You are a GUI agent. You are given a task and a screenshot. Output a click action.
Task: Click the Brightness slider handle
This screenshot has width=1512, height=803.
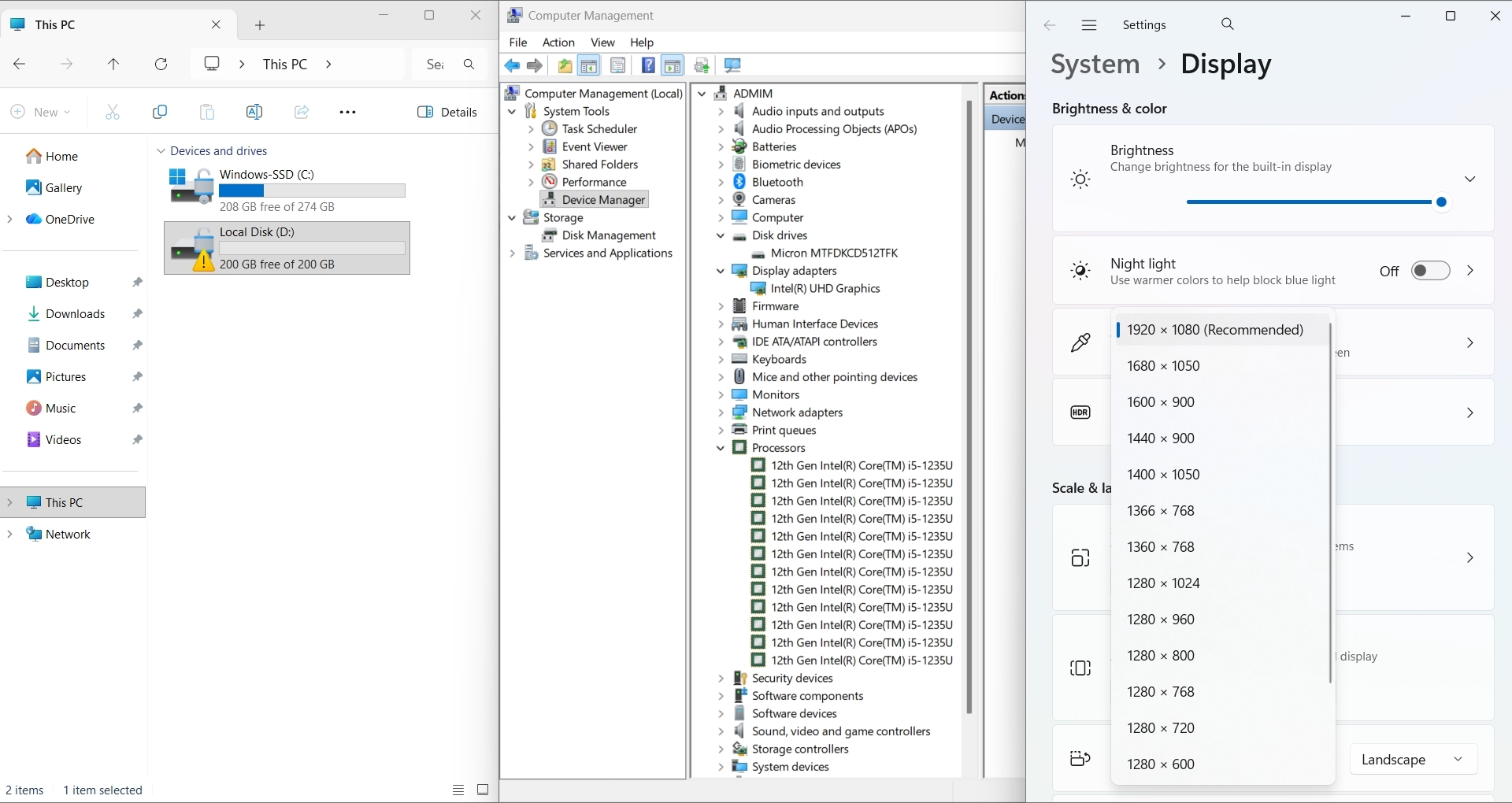point(1441,202)
